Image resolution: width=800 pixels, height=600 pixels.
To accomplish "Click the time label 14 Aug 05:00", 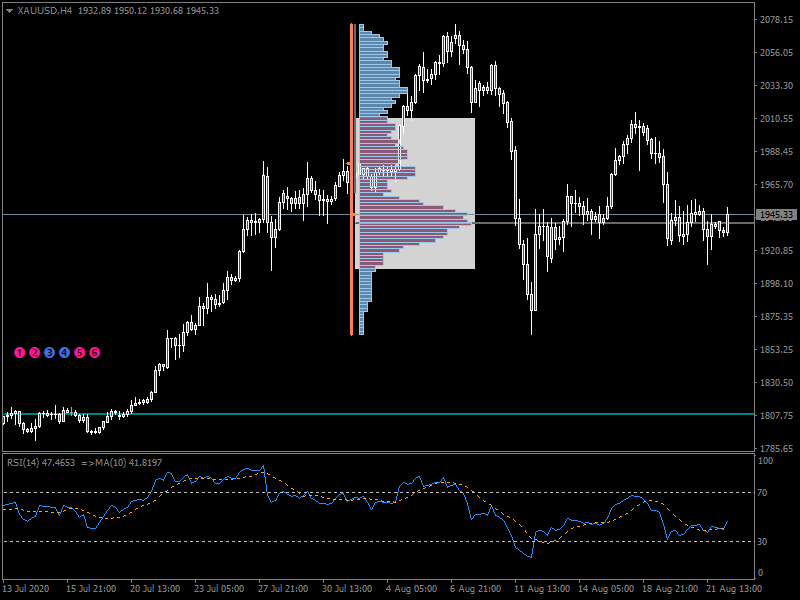I will click(x=606, y=588).
